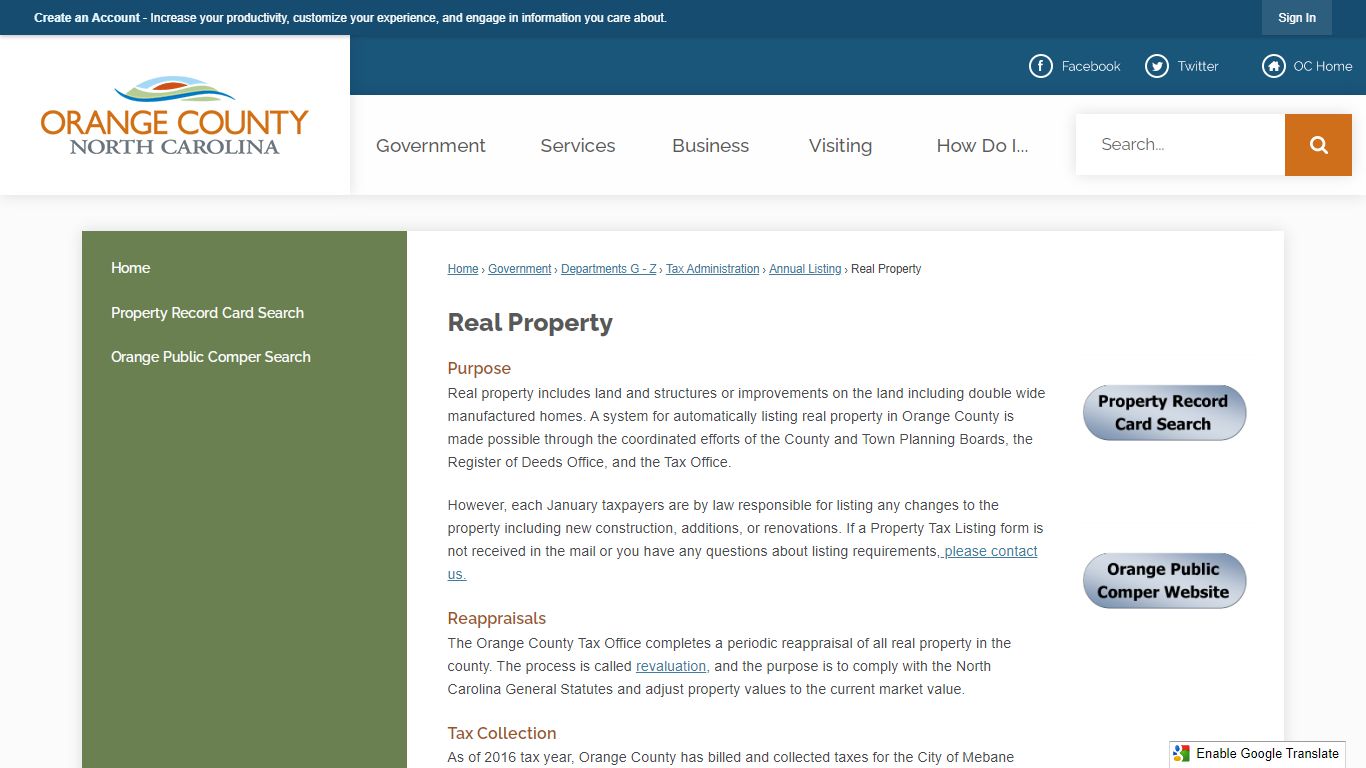Click into the Search text field

click(1180, 145)
